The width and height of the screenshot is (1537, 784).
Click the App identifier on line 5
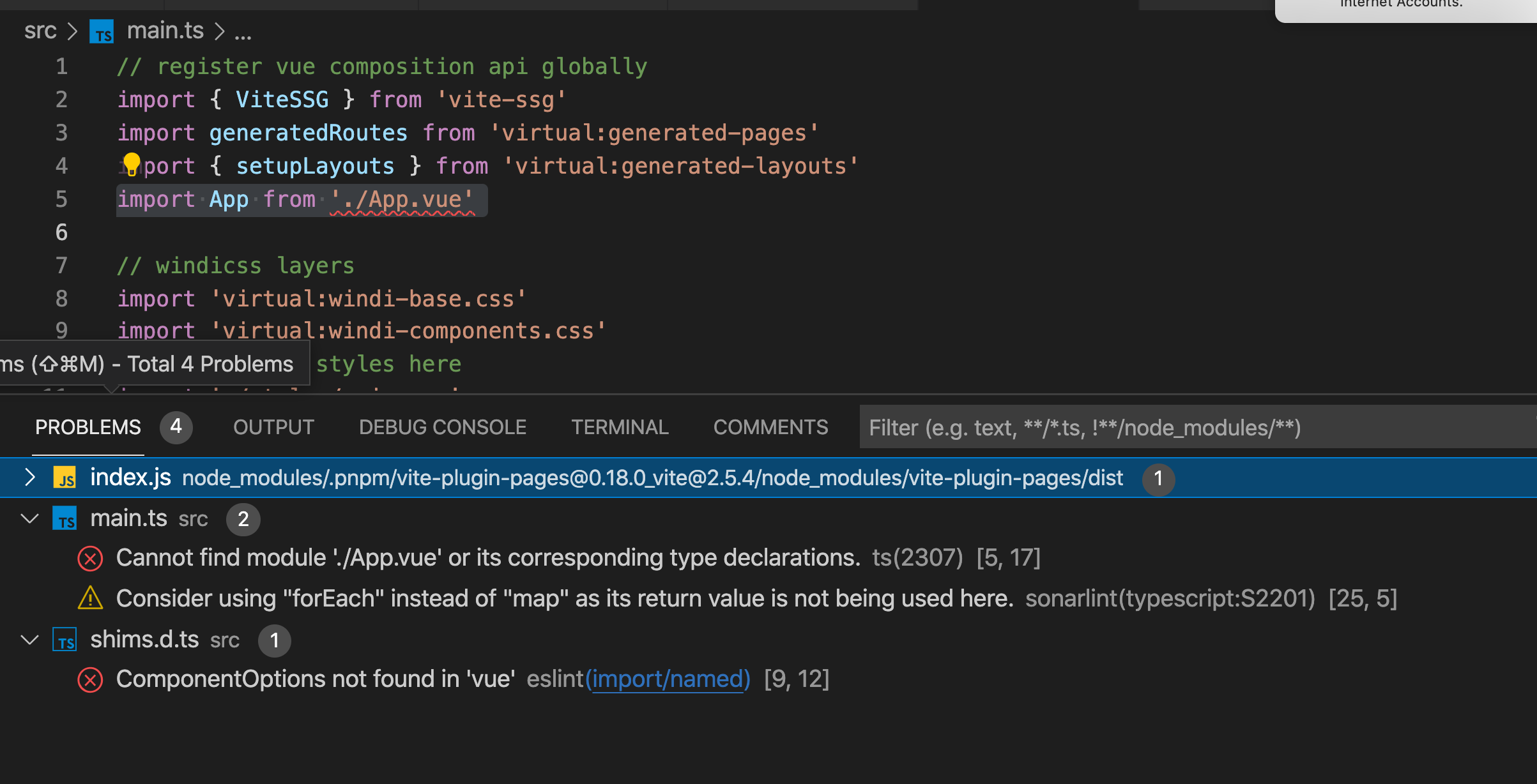pyautogui.click(x=229, y=199)
